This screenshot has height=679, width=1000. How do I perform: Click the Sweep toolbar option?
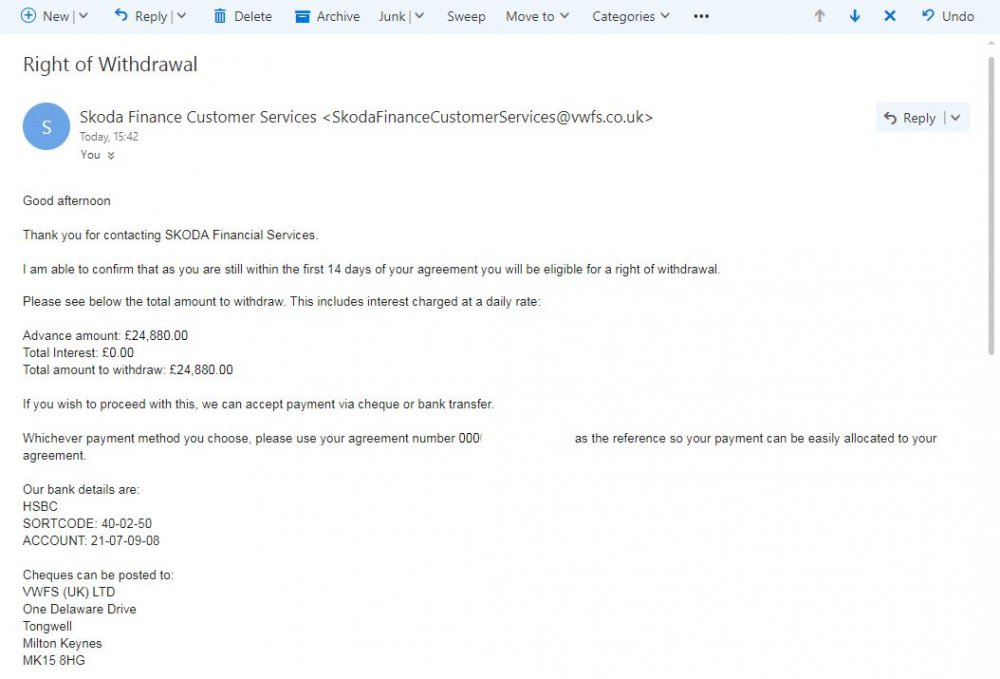point(466,16)
